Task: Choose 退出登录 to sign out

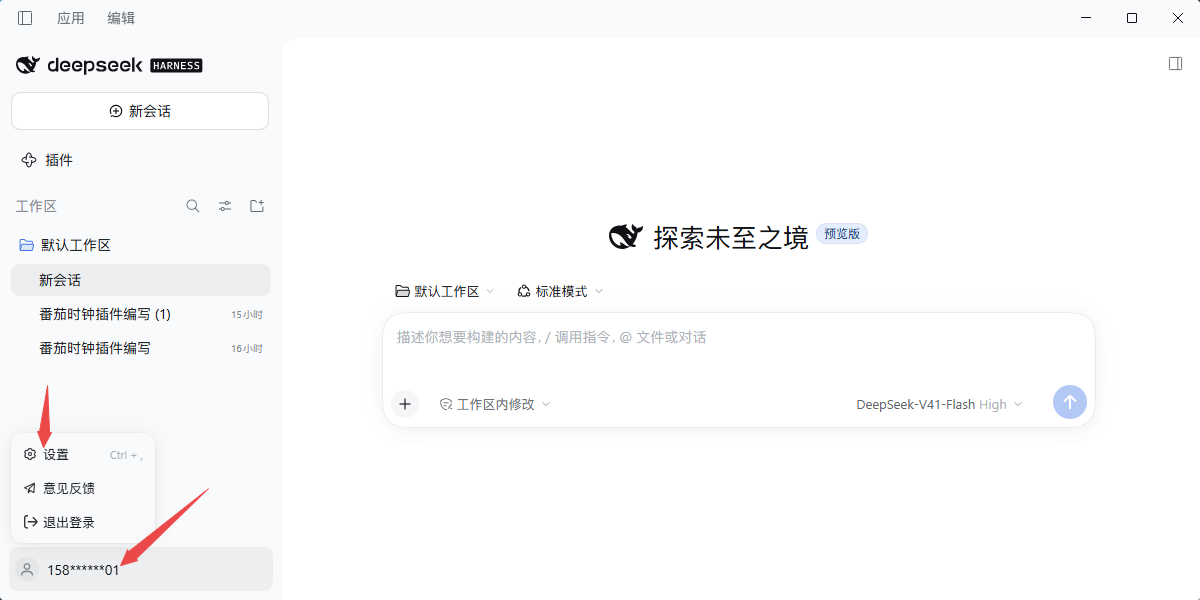Action: click(x=83, y=523)
